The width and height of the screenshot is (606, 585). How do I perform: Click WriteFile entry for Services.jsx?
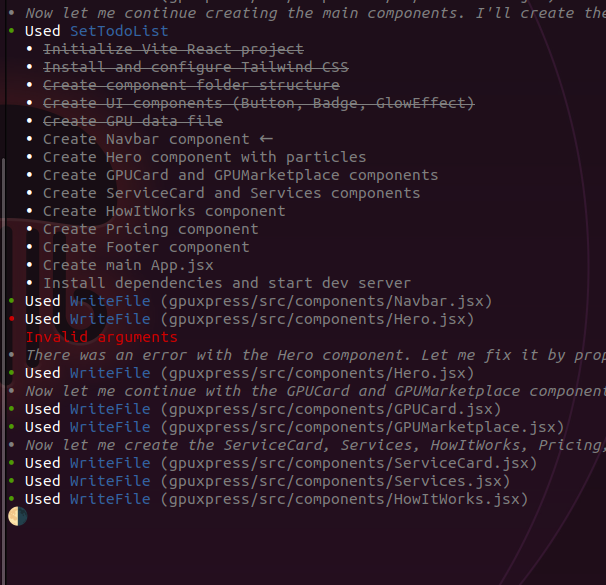point(267,481)
